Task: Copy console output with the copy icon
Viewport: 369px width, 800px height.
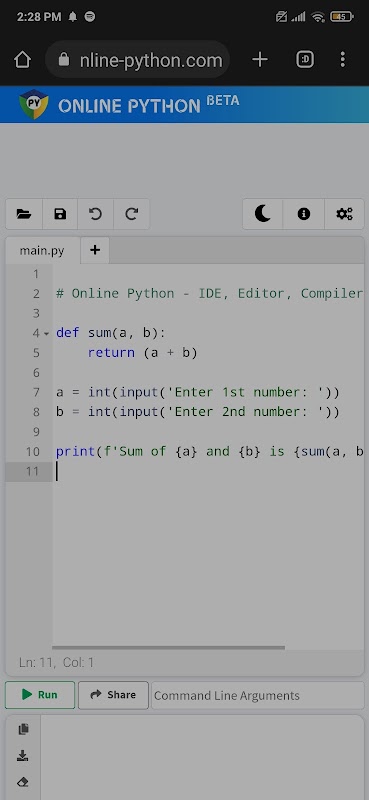Action: pyautogui.click(x=23, y=729)
